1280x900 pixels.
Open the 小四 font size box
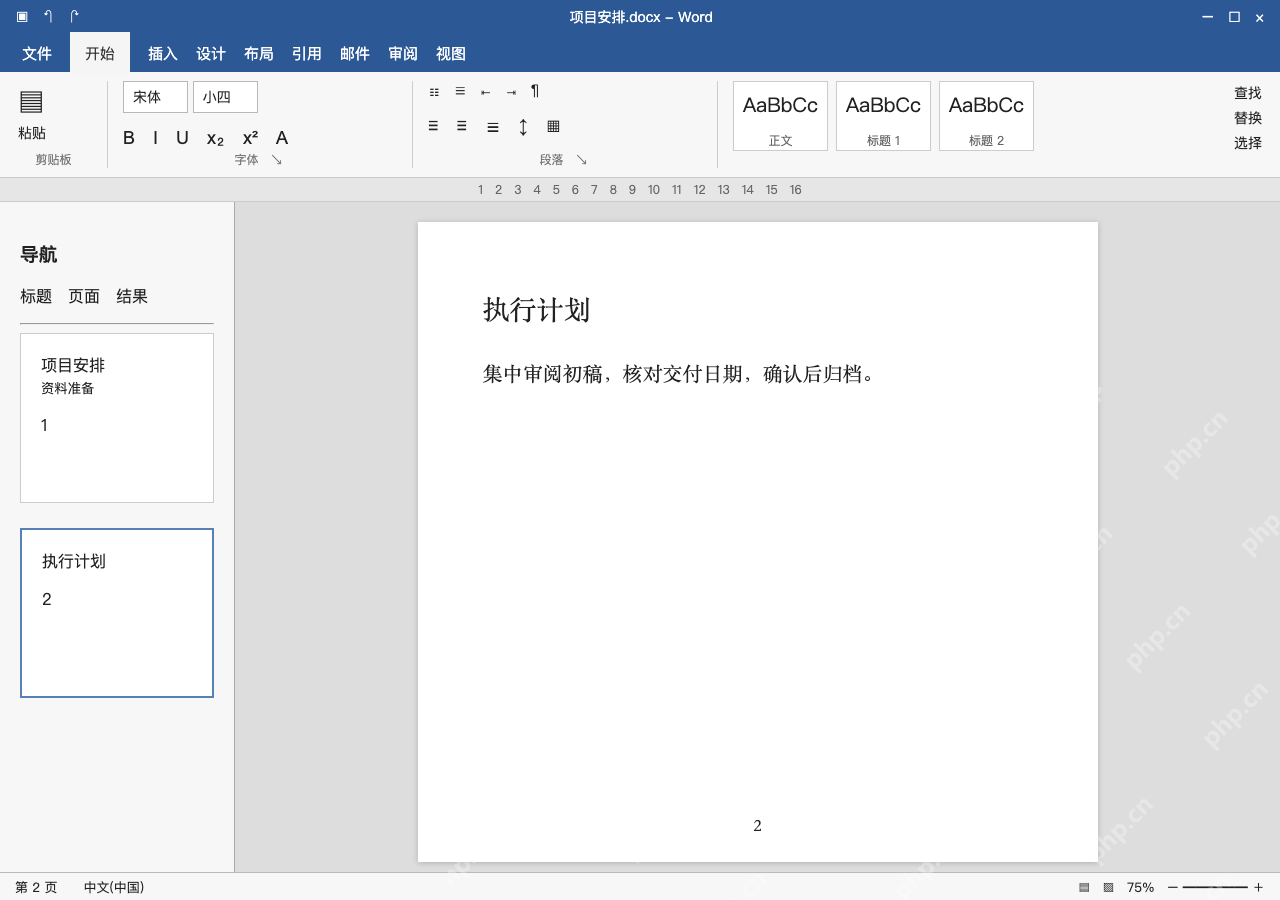(225, 97)
